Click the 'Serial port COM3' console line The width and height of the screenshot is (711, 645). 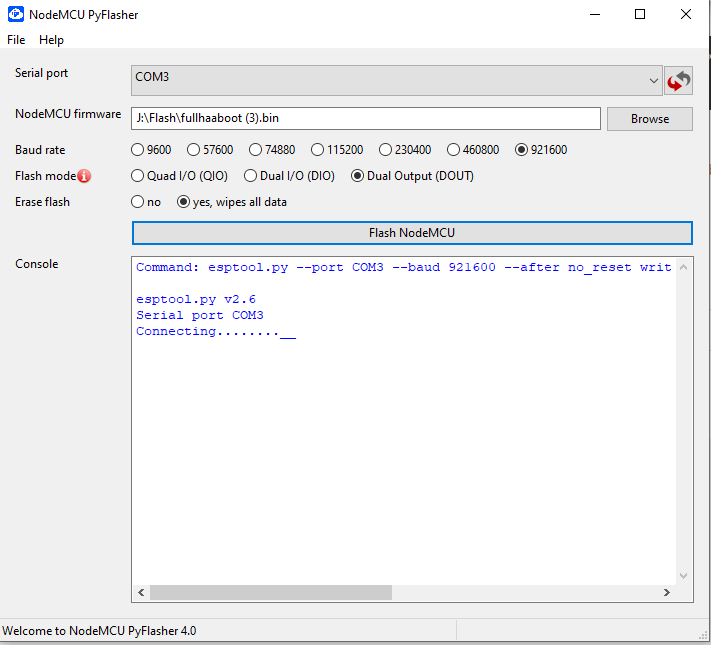200,315
